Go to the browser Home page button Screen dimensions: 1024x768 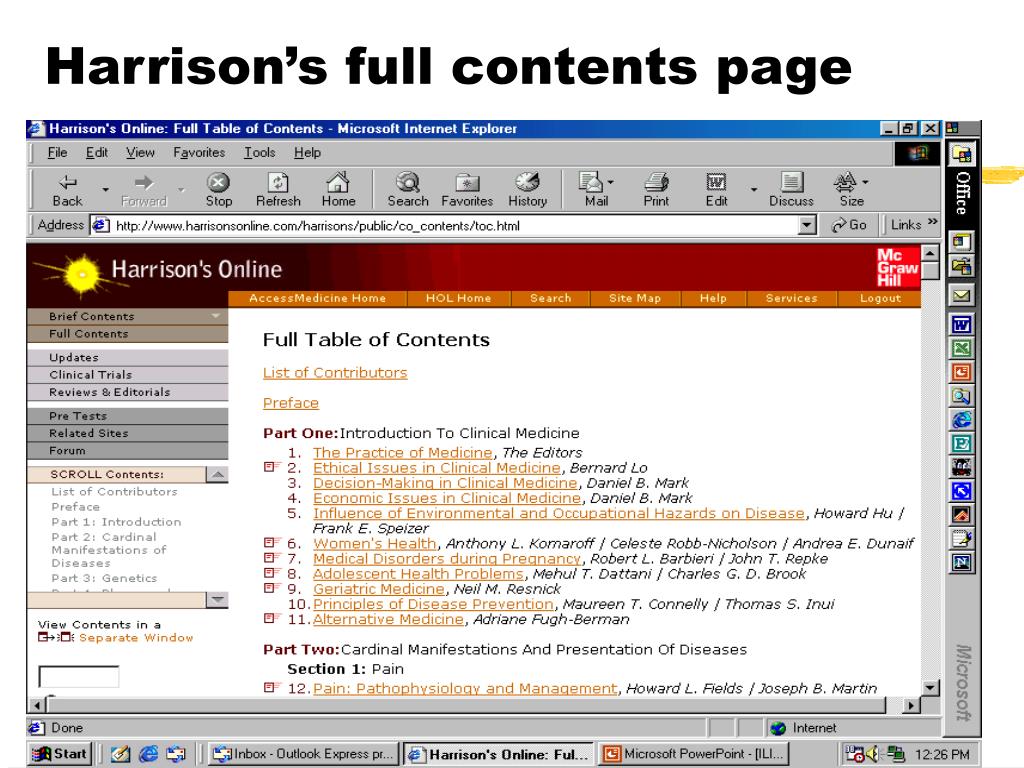click(x=338, y=189)
